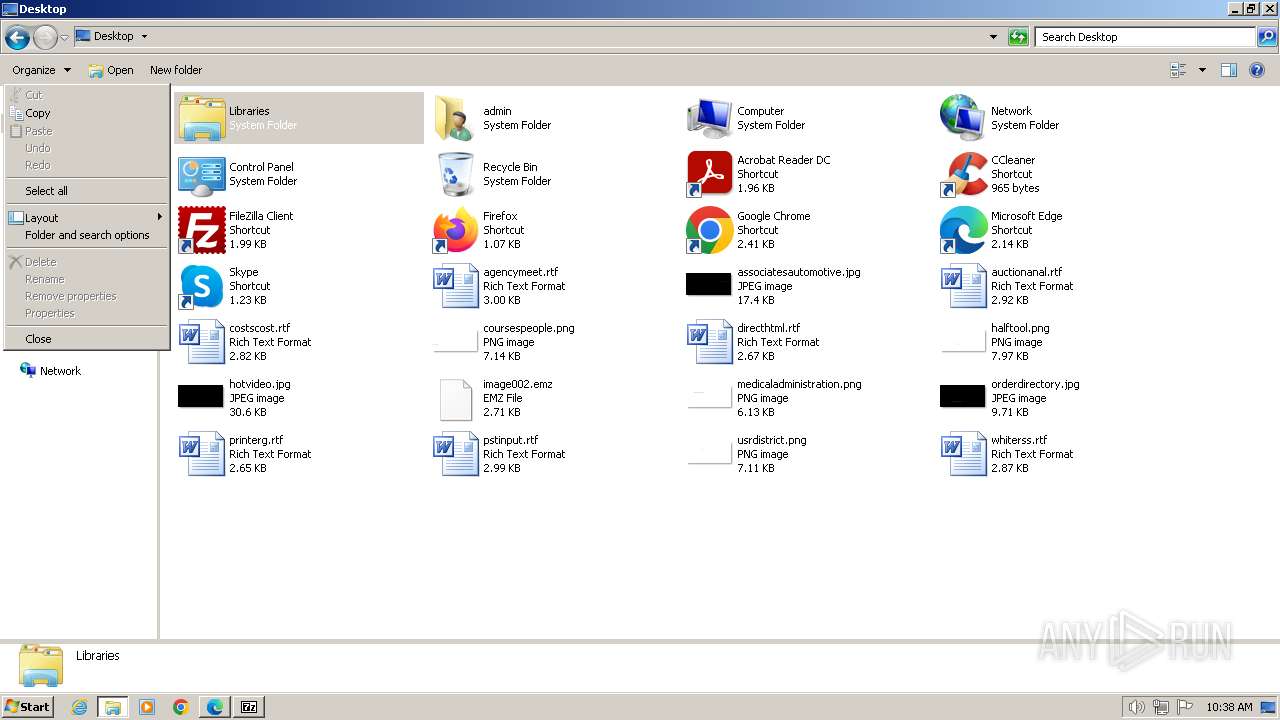1280x720 pixels.
Task: Select the pstinput.rtf file icon
Action: [x=456, y=454]
